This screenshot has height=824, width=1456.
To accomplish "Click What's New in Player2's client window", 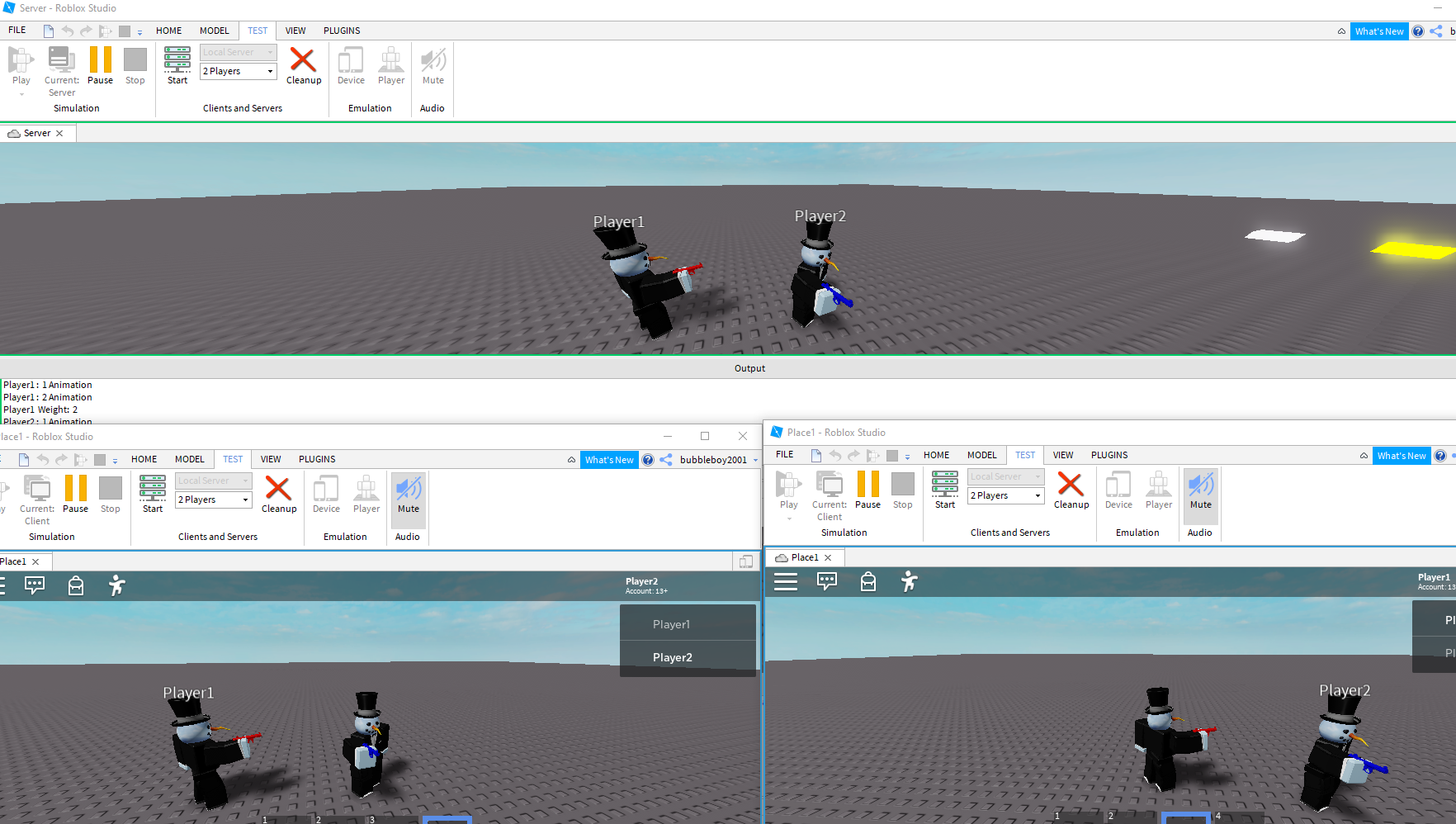I will (x=609, y=460).
